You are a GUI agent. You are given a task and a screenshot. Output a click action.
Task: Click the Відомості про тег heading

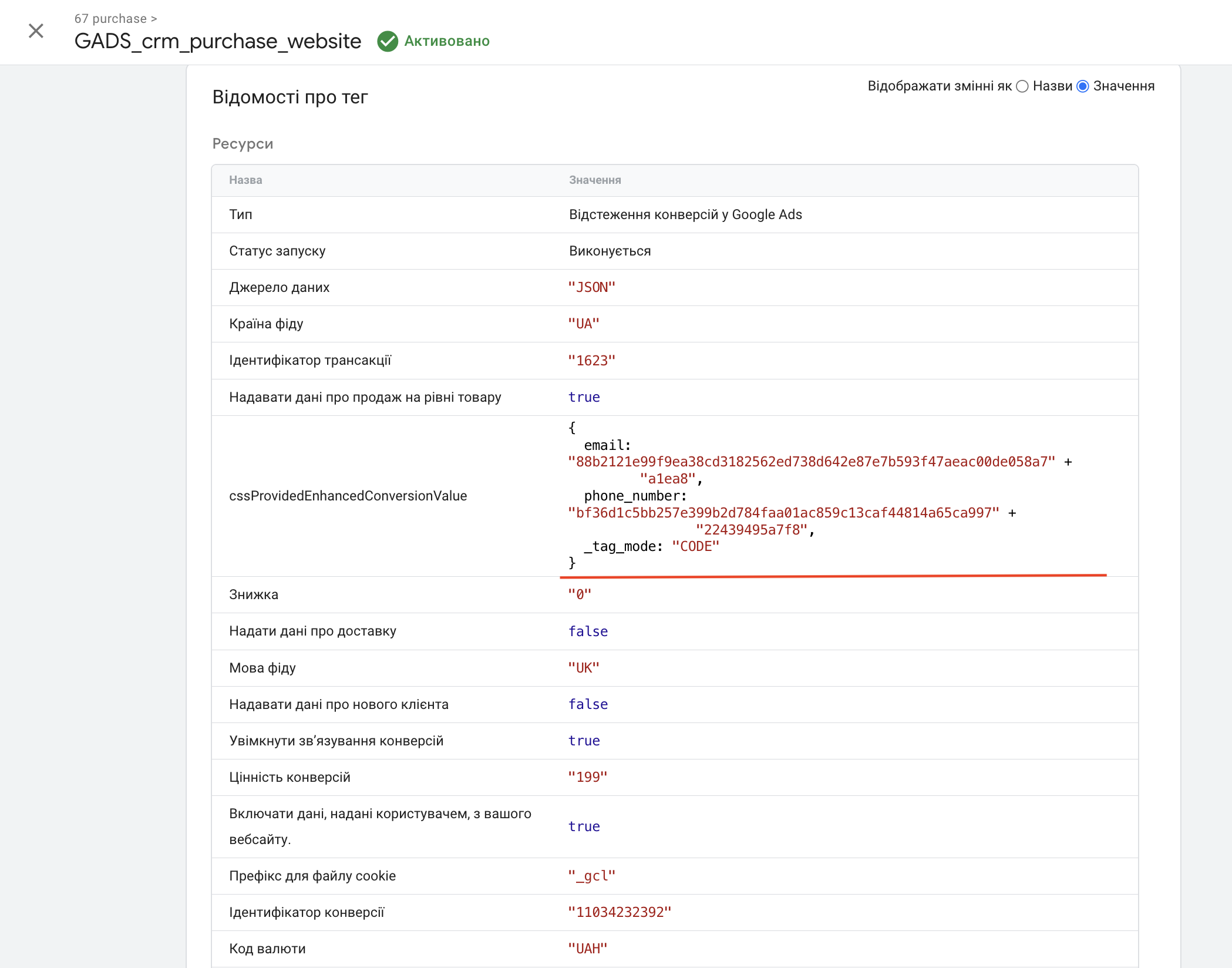[x=290, y=97]
